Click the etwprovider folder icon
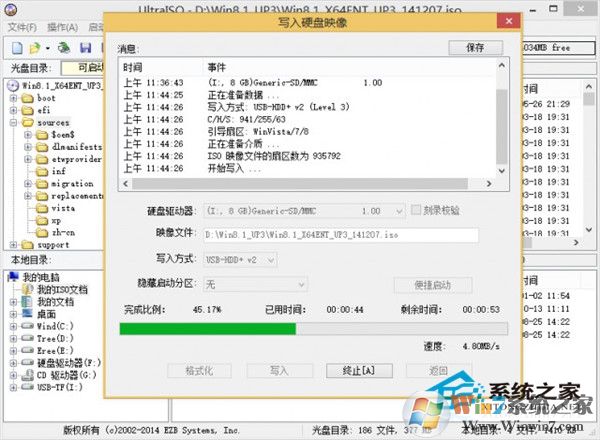This screenshot has height=440, width=600. coord(42,160)
